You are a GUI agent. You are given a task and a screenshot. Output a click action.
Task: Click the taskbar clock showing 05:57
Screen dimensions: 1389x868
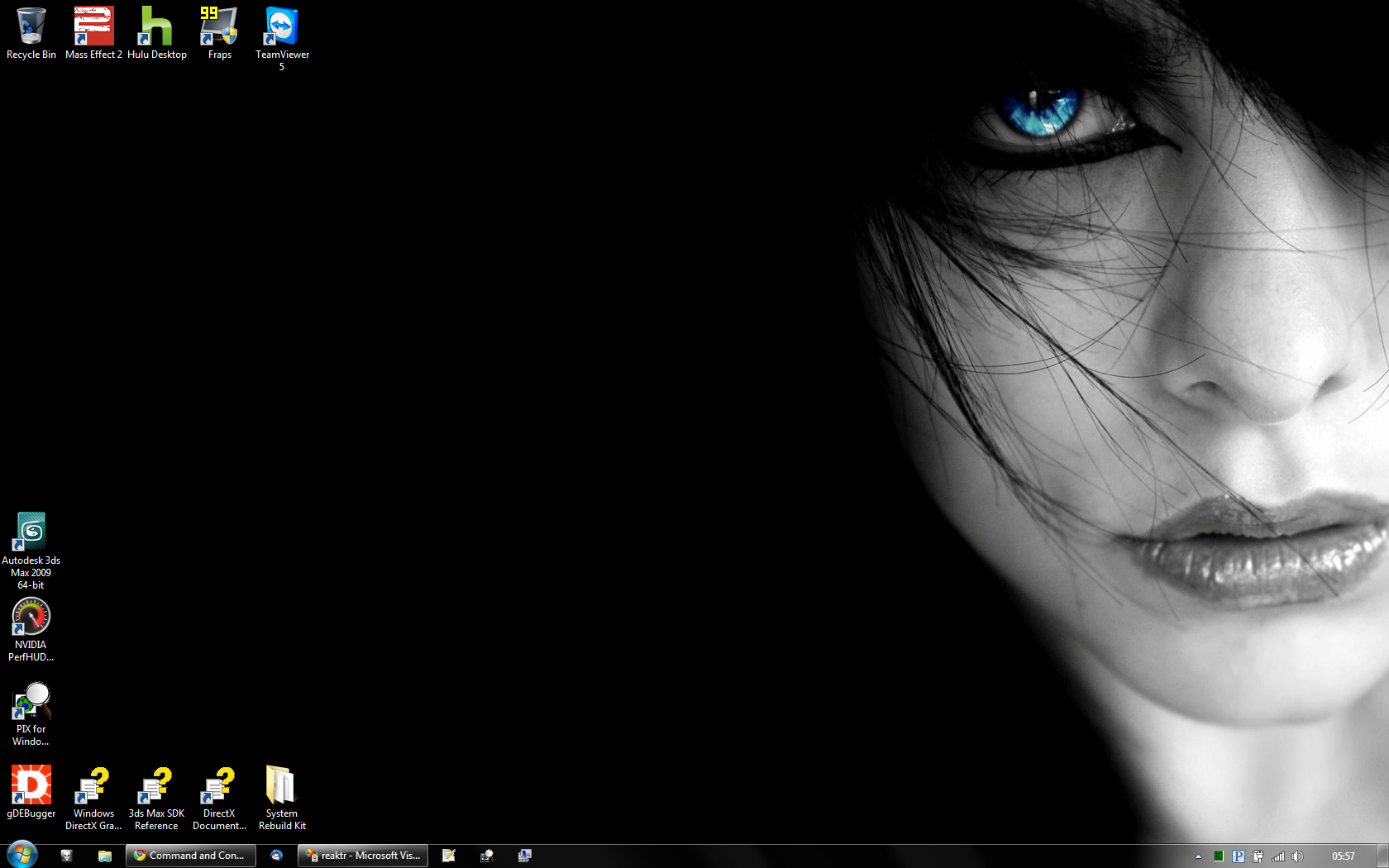1343,856
